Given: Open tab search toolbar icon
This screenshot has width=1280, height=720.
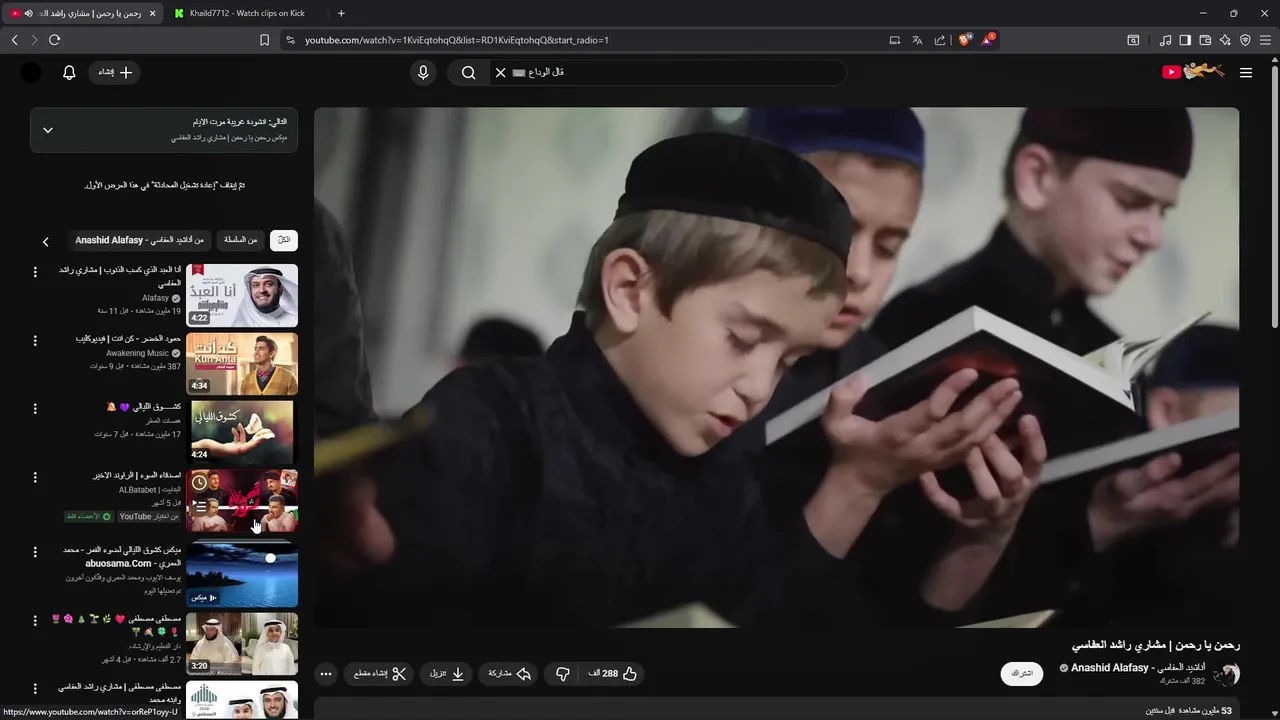Looking at the screenshot, I should 1133,40.
